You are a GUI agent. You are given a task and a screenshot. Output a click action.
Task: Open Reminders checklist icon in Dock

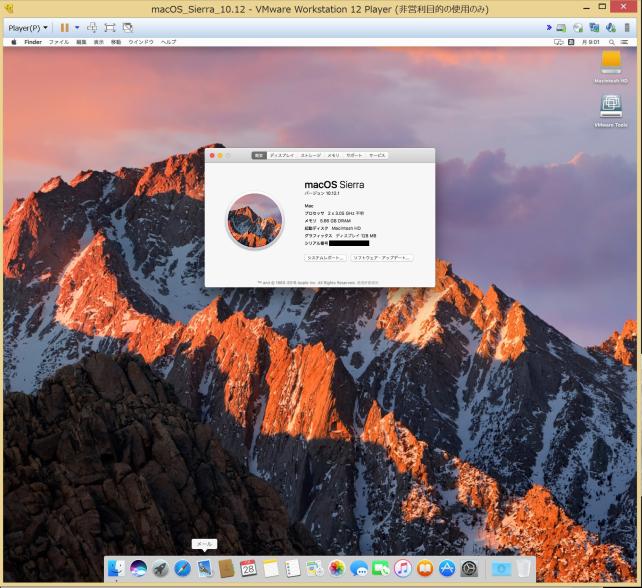tap(292, 568)
